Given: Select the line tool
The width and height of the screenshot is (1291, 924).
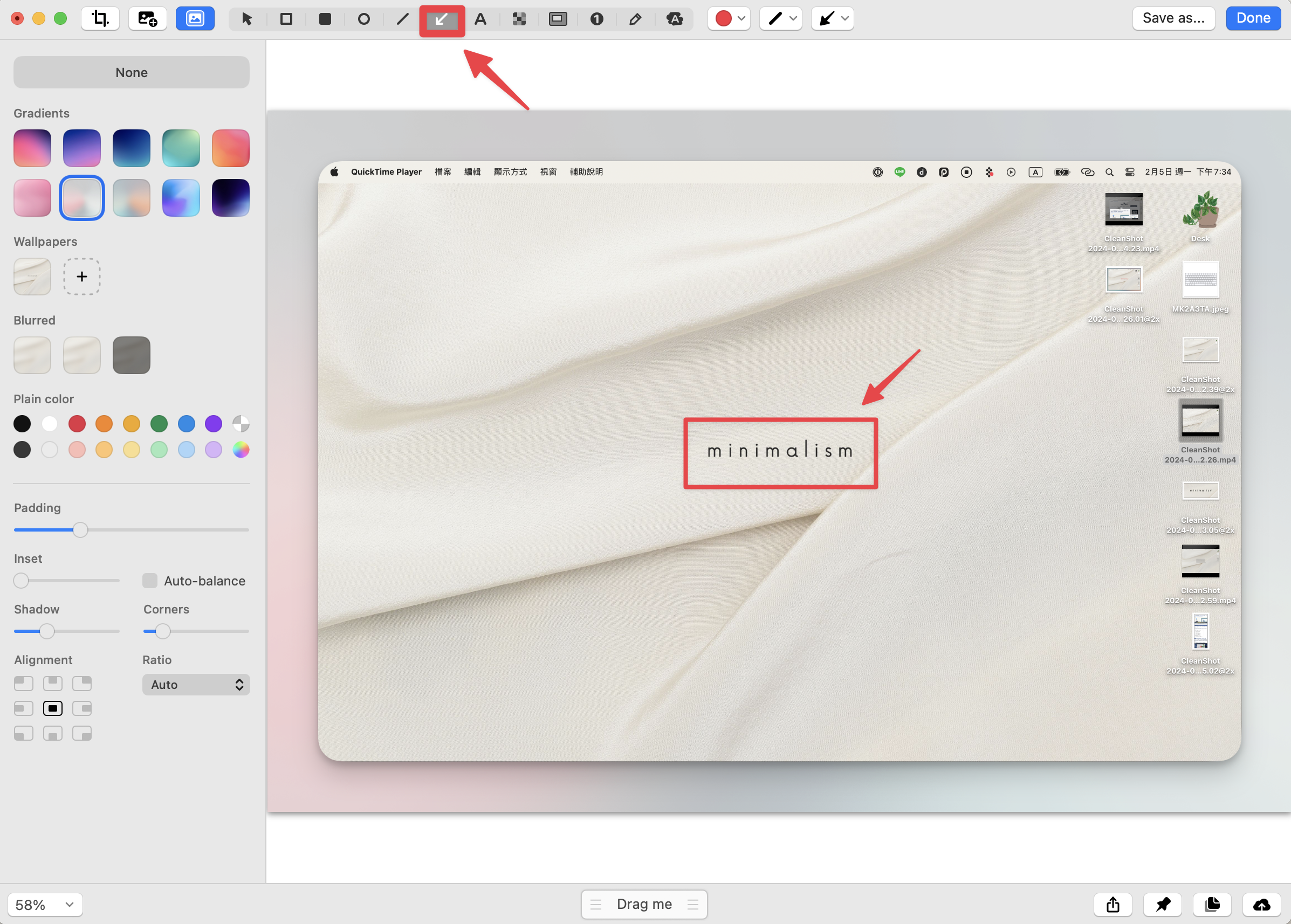Looking at the screenshot, I should pos(402,19).
